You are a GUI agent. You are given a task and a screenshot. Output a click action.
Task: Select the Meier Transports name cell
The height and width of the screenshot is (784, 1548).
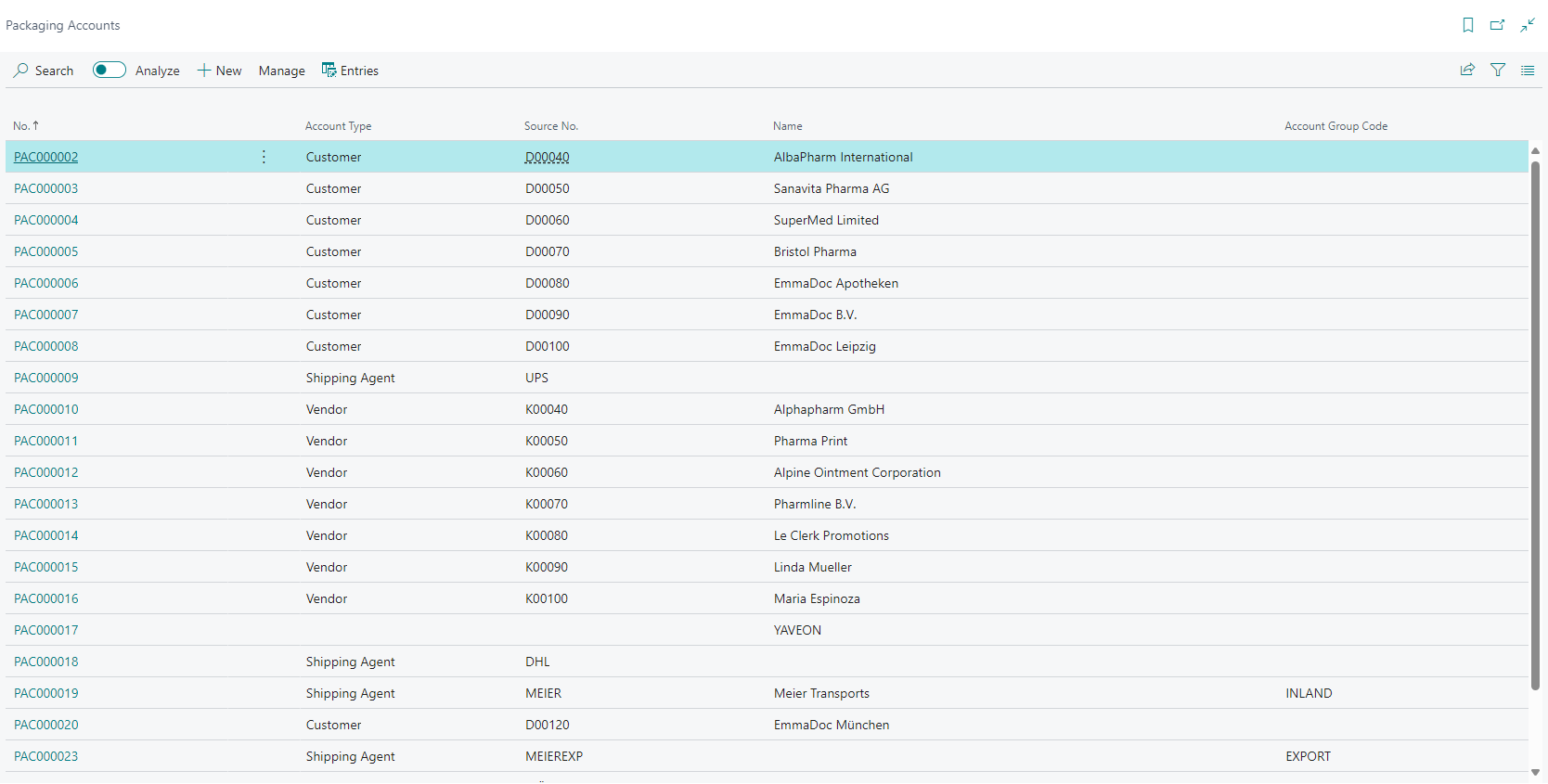[822, 693]
